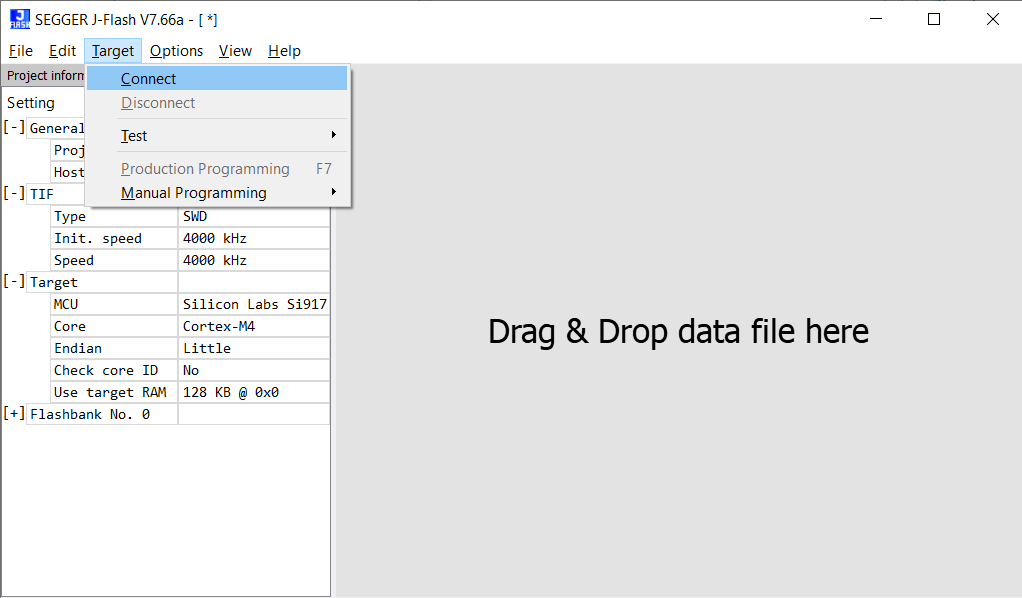
Task: Click the J-Flash application icon in title bar
Action: click(x=20, y=19)
